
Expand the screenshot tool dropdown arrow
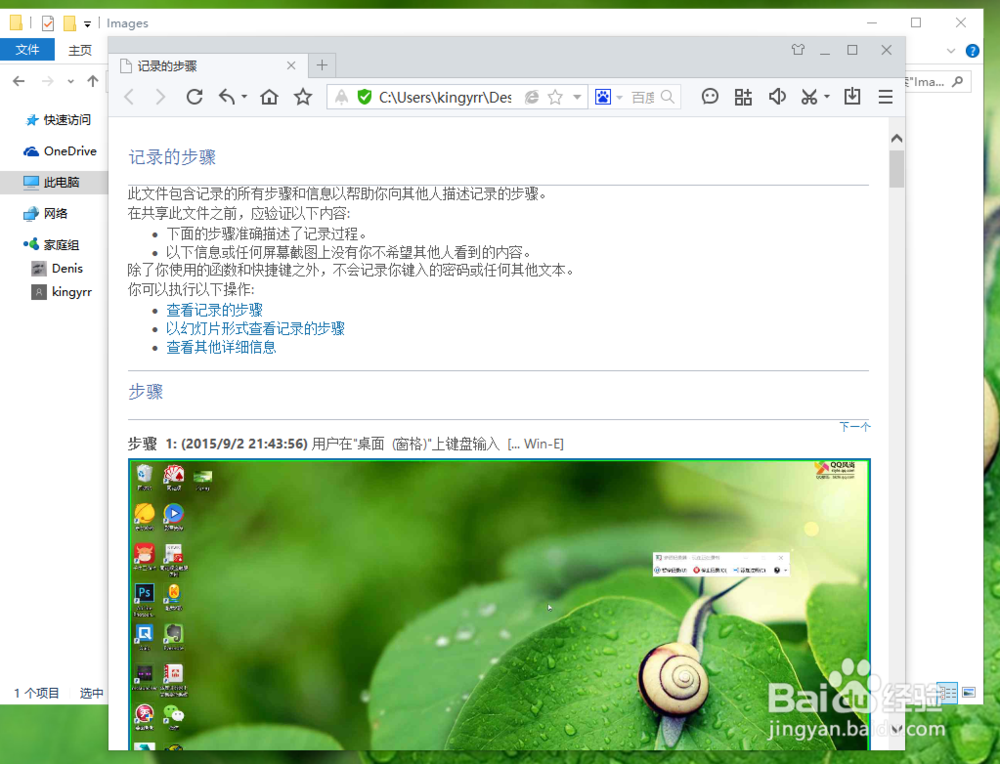(825, 97)
